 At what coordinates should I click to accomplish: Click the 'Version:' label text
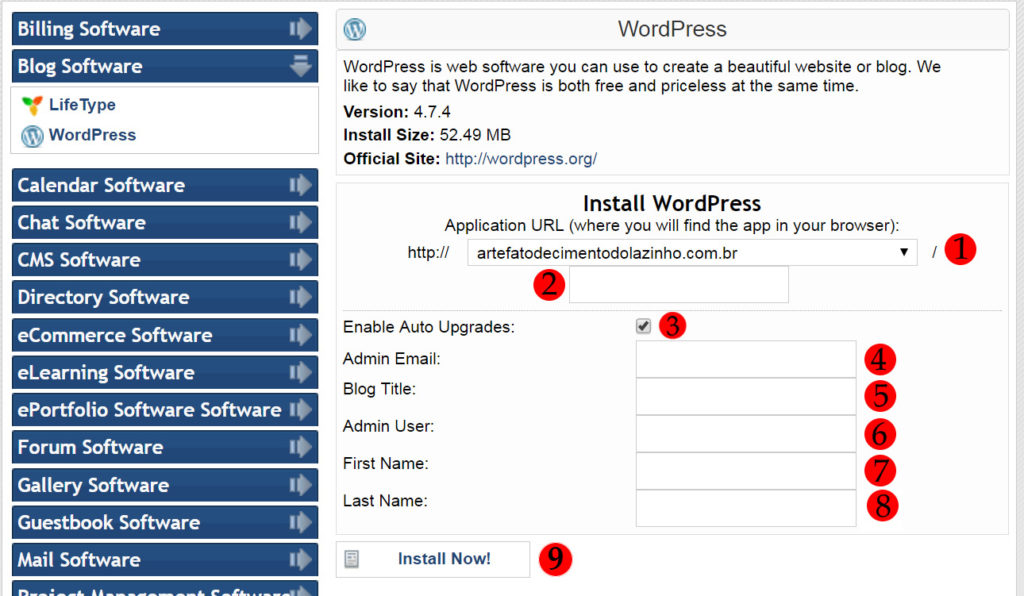pyautogui.click(x=376, y=112)
